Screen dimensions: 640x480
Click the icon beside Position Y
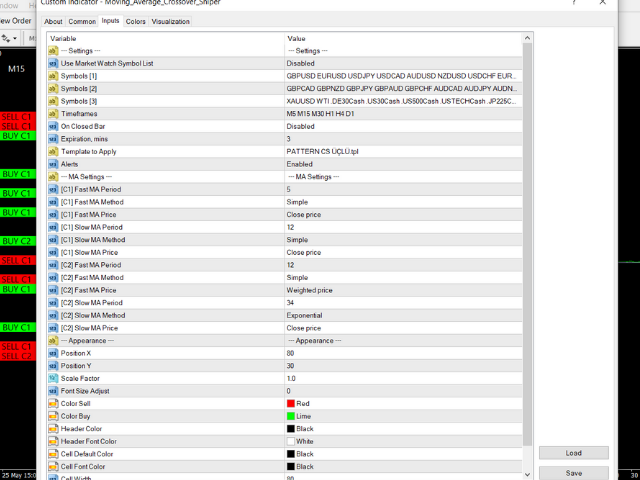click(x=53, y=366)
